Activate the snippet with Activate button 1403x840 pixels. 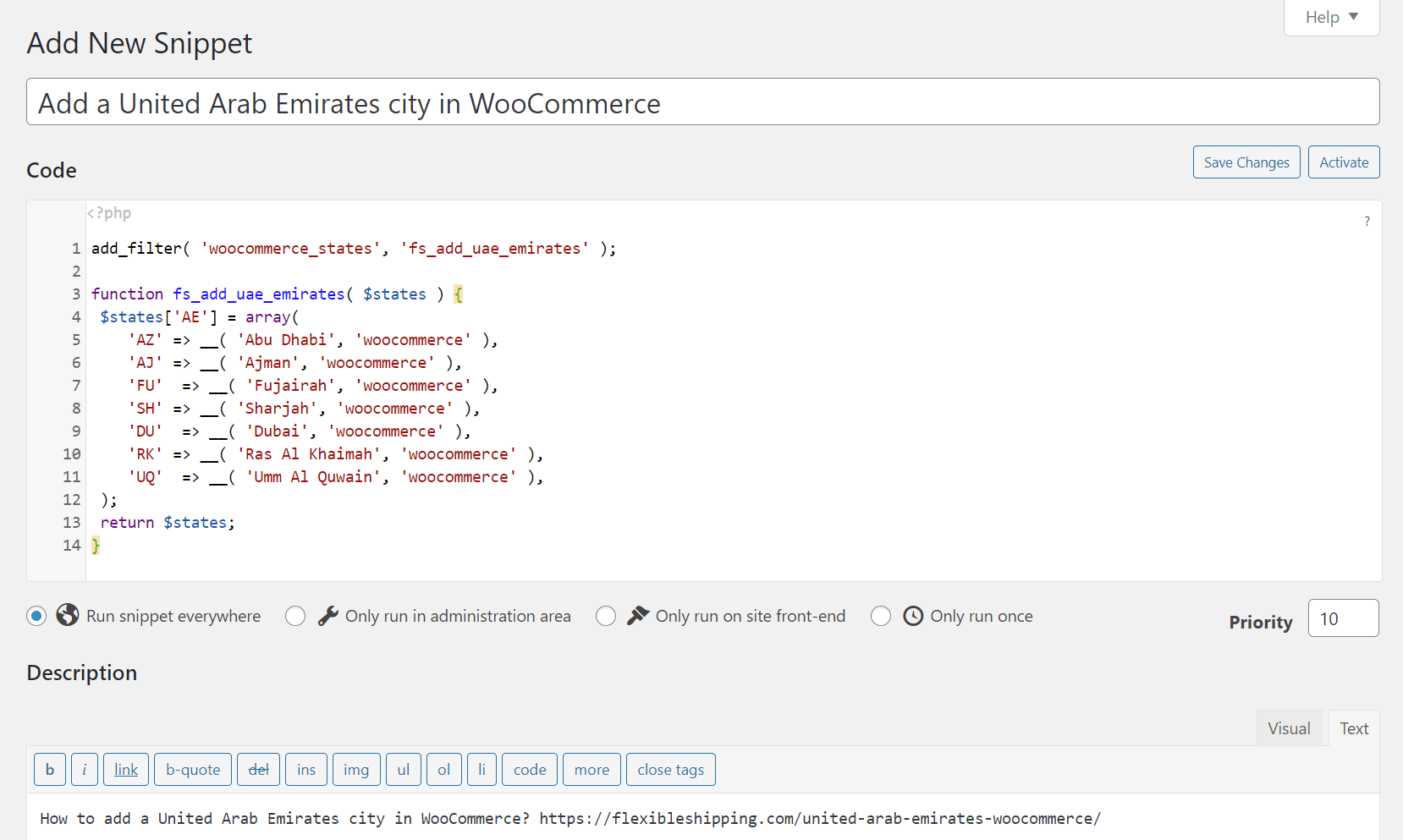click(1344, 162)
